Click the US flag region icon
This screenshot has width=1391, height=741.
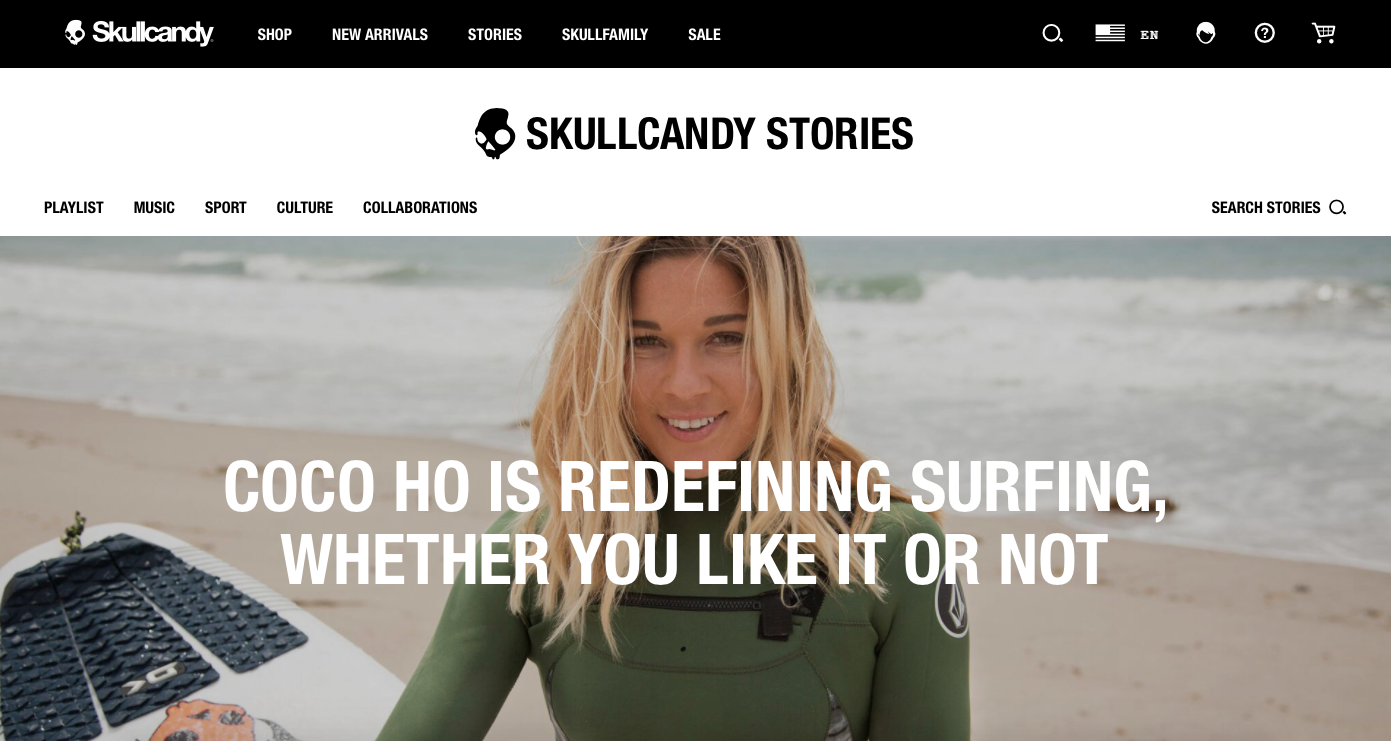(1110, 33)
